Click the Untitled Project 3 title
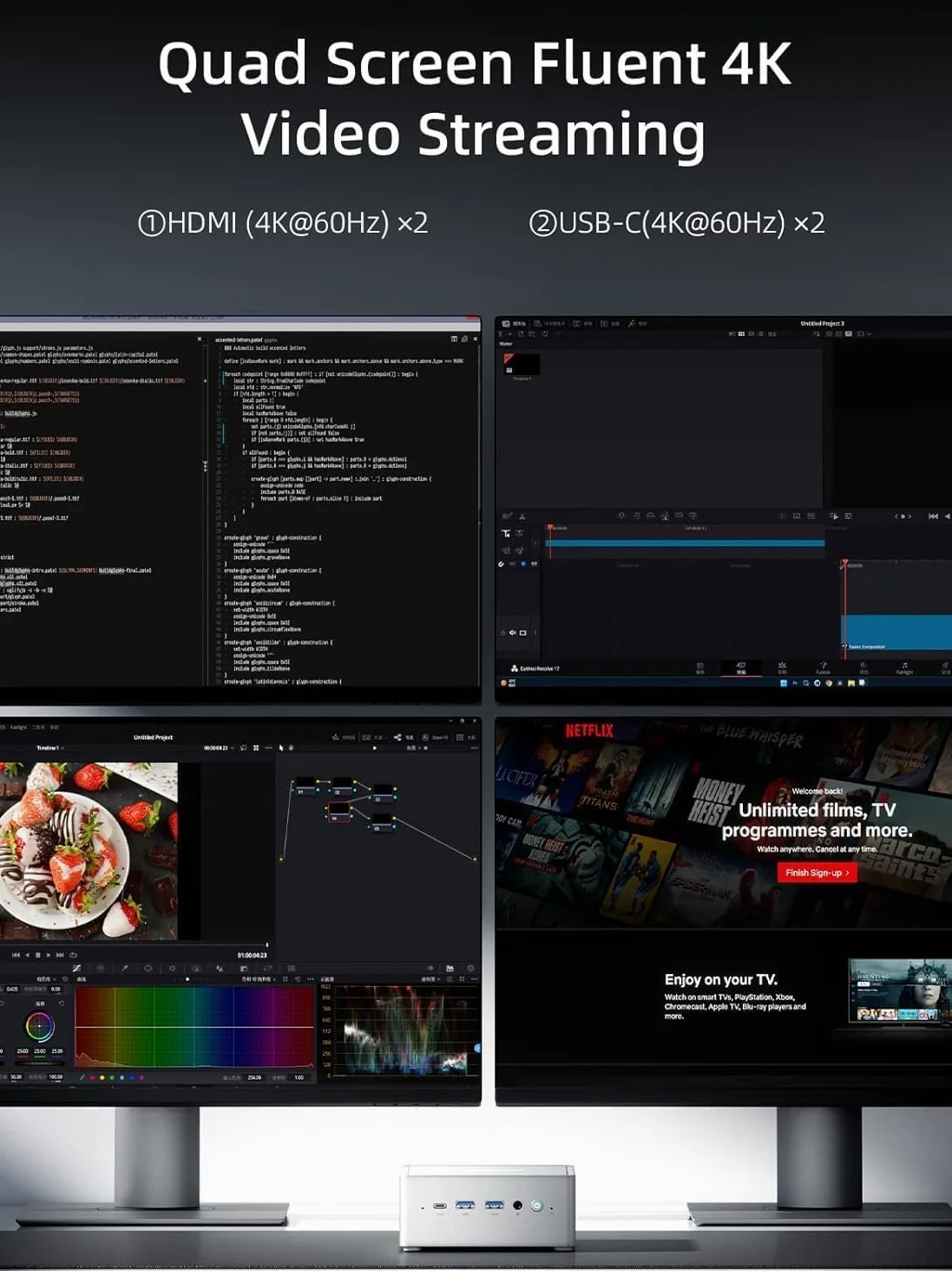This screenshot has width=952, height=1271. [822, 323]
